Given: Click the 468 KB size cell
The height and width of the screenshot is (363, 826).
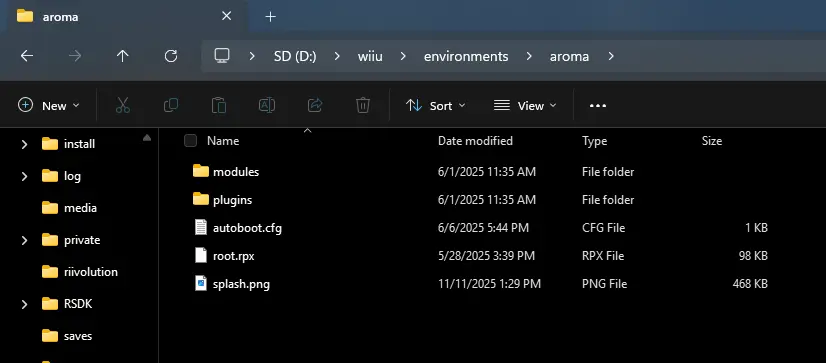Looking at the screenshot, I should point(750,284).
